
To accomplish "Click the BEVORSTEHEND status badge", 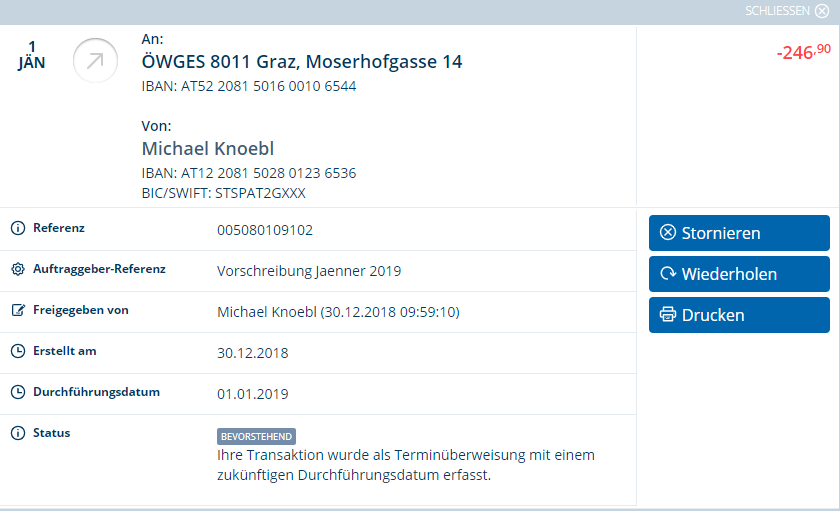I will coord(257,437).
